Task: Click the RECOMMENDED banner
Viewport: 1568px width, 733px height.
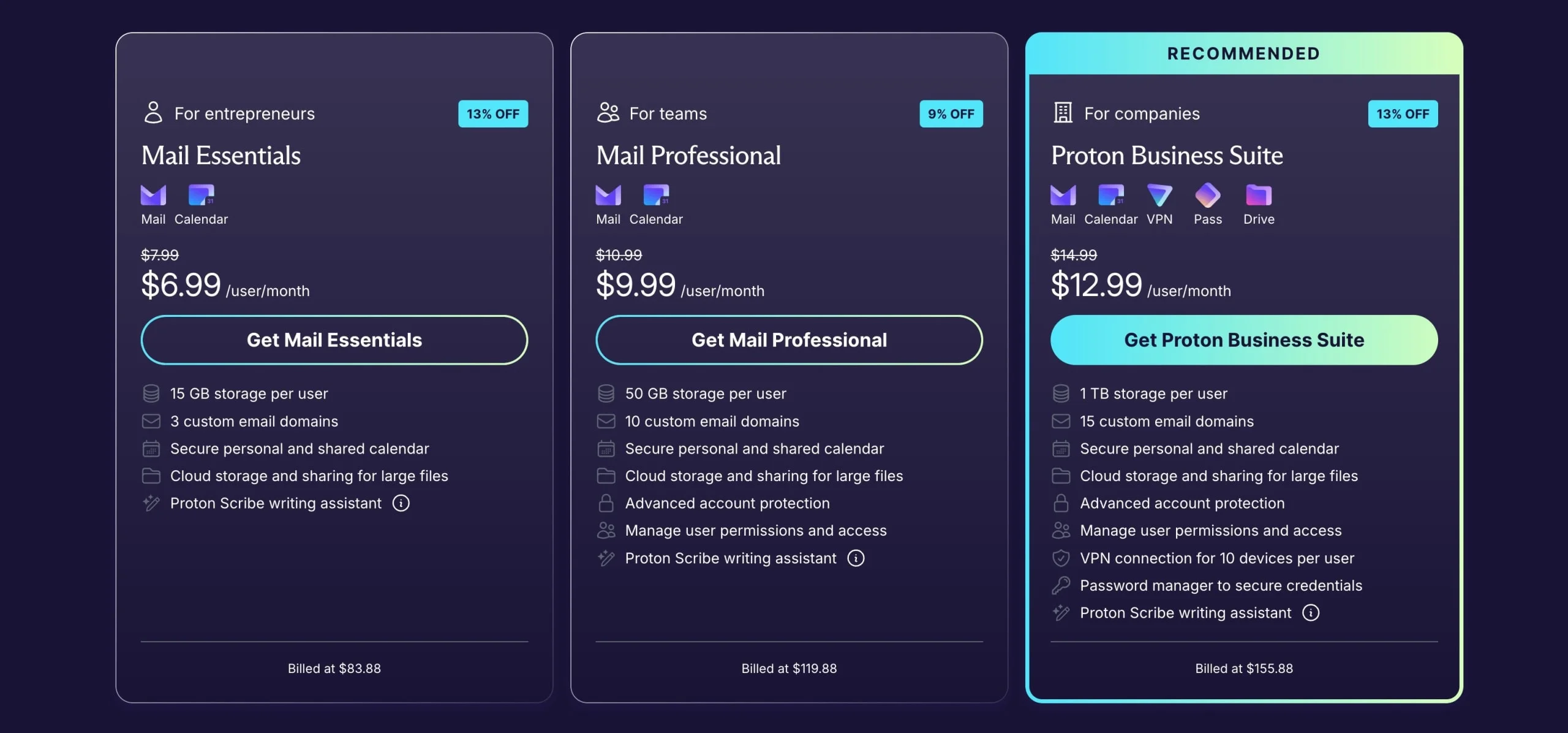Action: point(1243,53)
